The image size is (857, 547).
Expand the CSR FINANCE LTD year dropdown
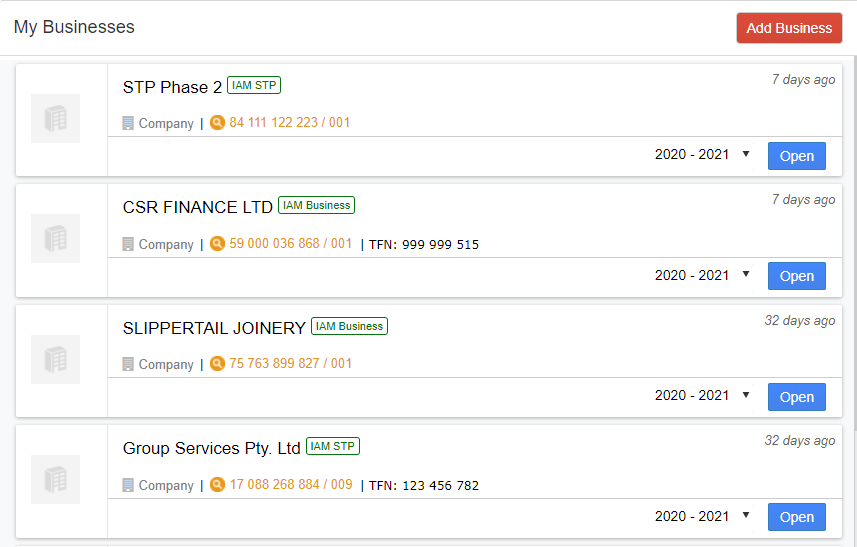tap(702, 275)
